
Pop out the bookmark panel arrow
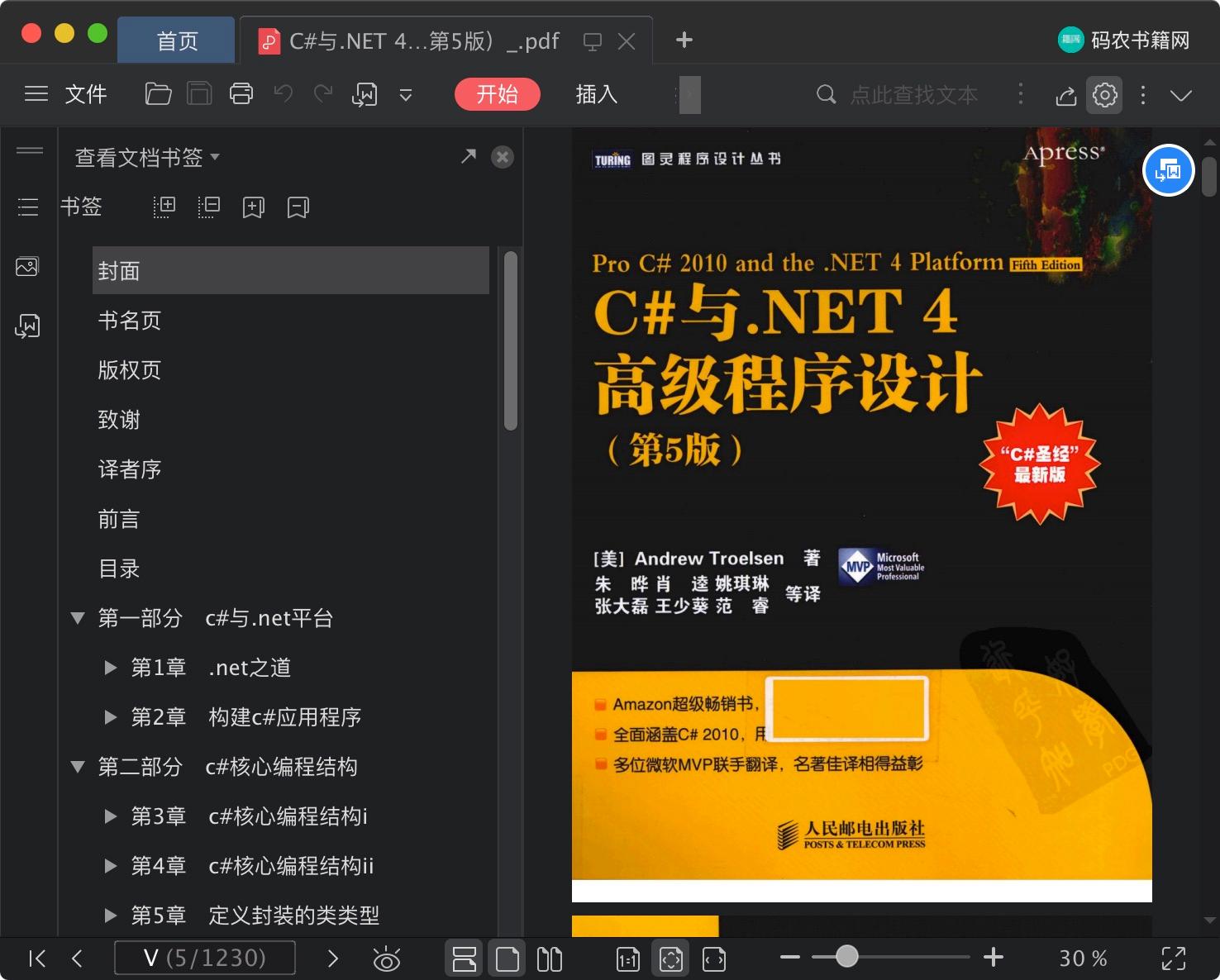pos(469,156)
